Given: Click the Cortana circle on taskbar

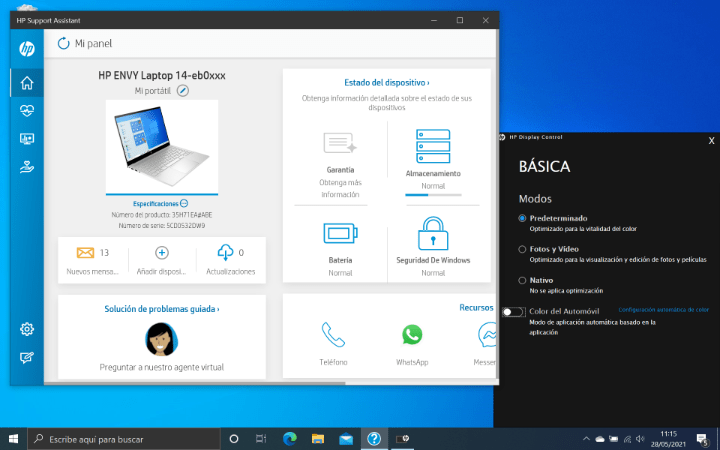Looking at the screenshot, I should [234, 439].
